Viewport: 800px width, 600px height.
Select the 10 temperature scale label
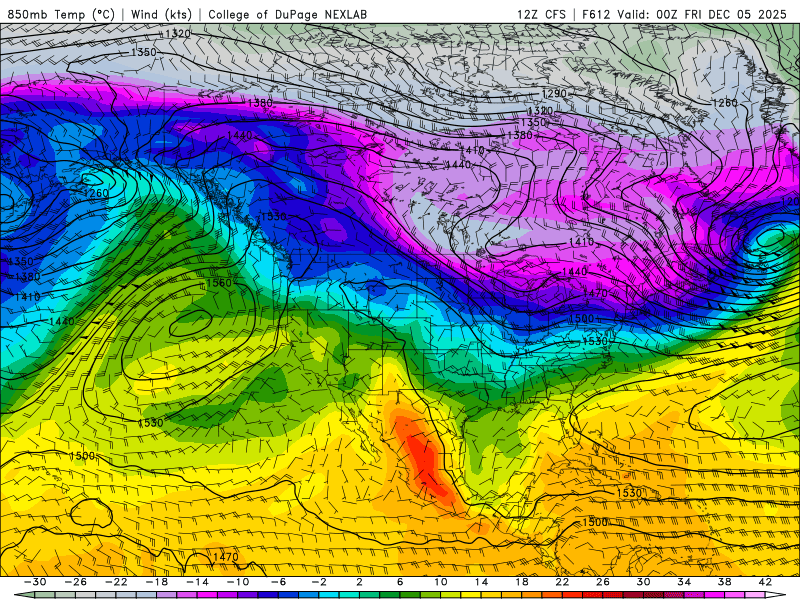pyautogui.click(x=441, y=582)
